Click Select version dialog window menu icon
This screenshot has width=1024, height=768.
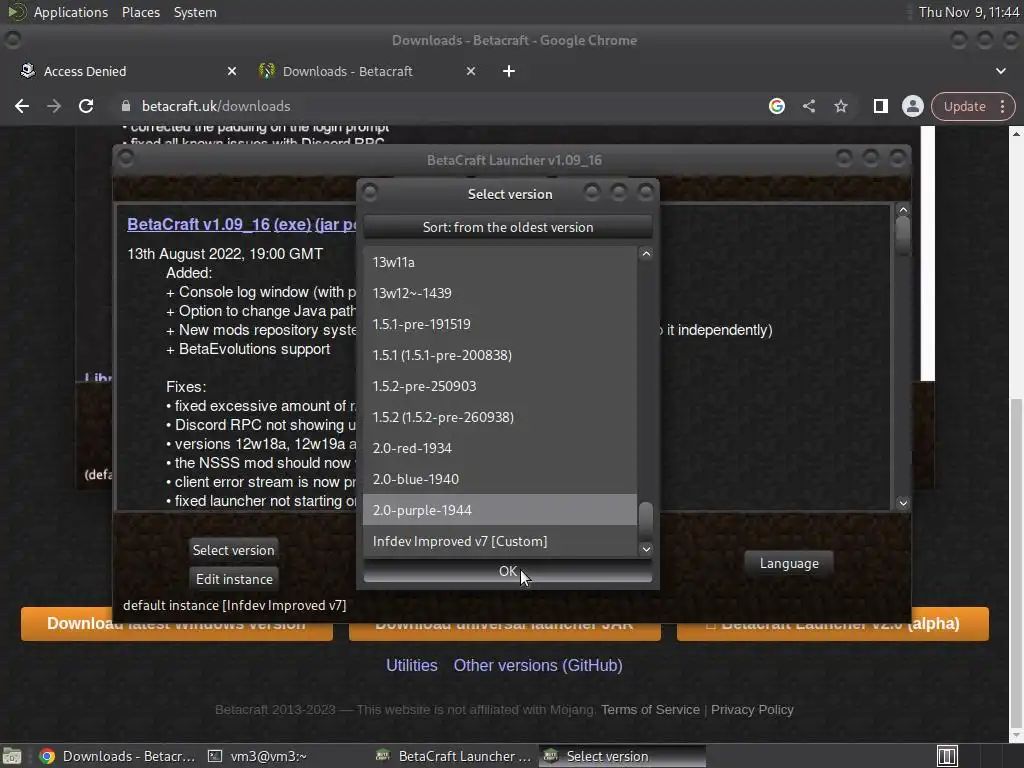(x=370, y=193)
